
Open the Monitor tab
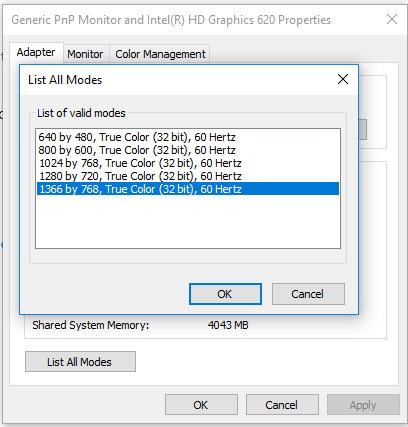point(85,54)
